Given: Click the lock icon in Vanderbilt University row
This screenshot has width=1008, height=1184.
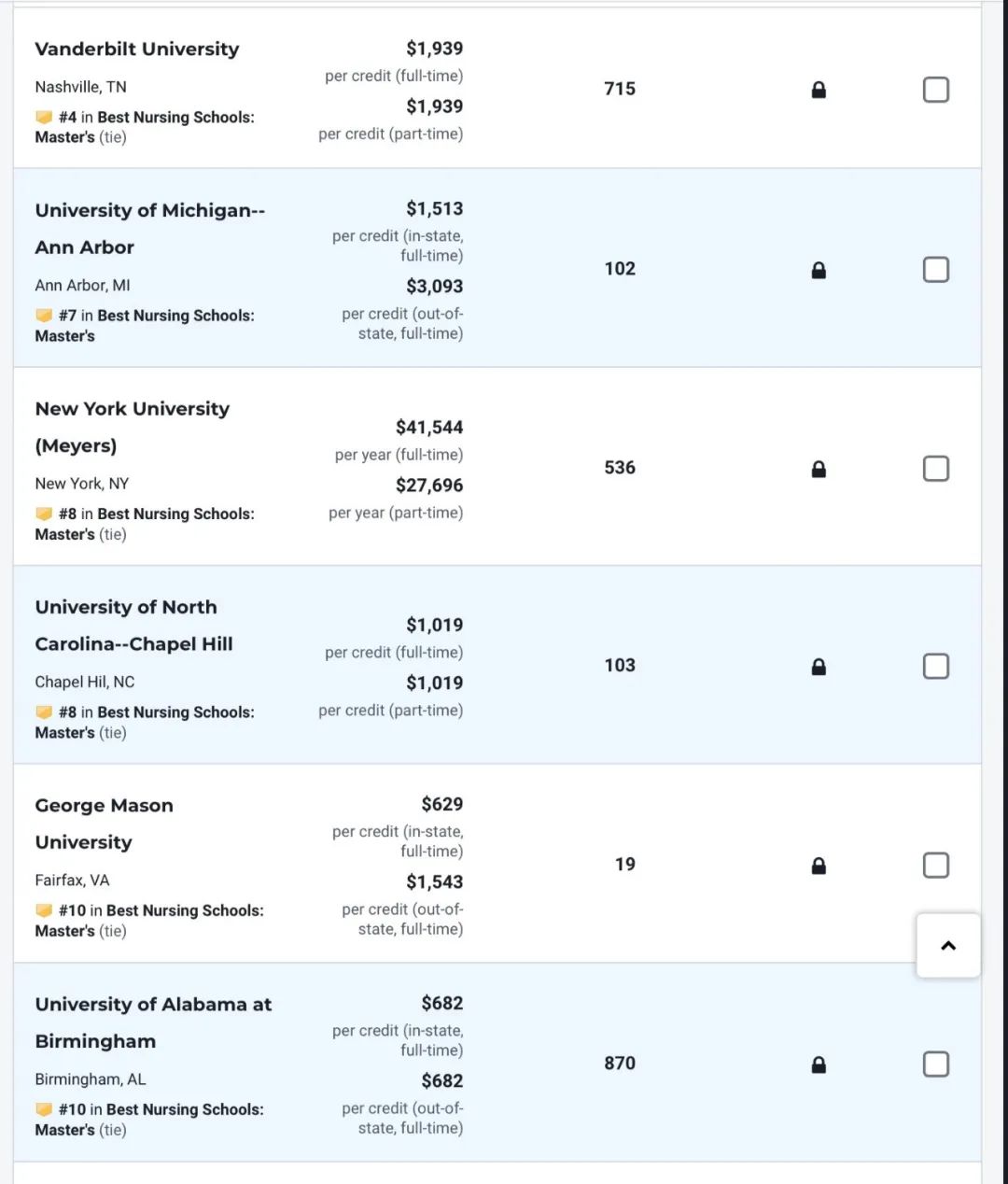Looking at the screenshot, I should pyautogui.click(x=819, y=90).
